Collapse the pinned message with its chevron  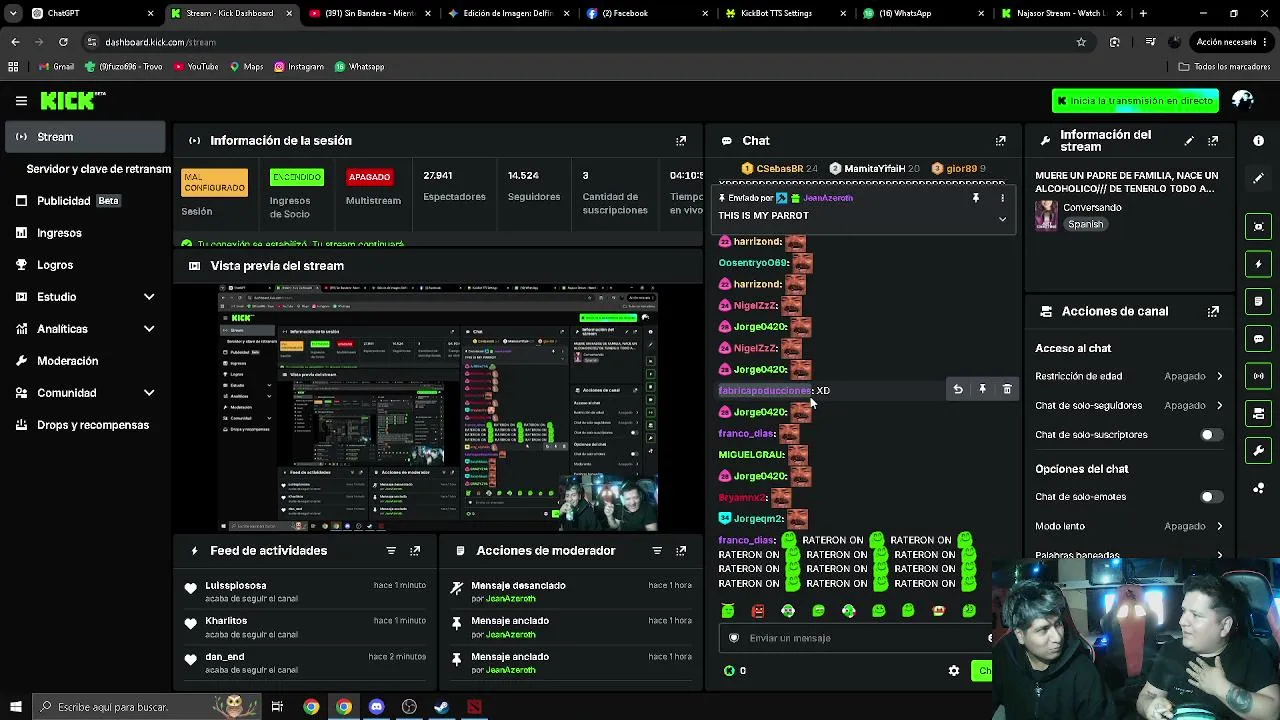click(1002, 219)
